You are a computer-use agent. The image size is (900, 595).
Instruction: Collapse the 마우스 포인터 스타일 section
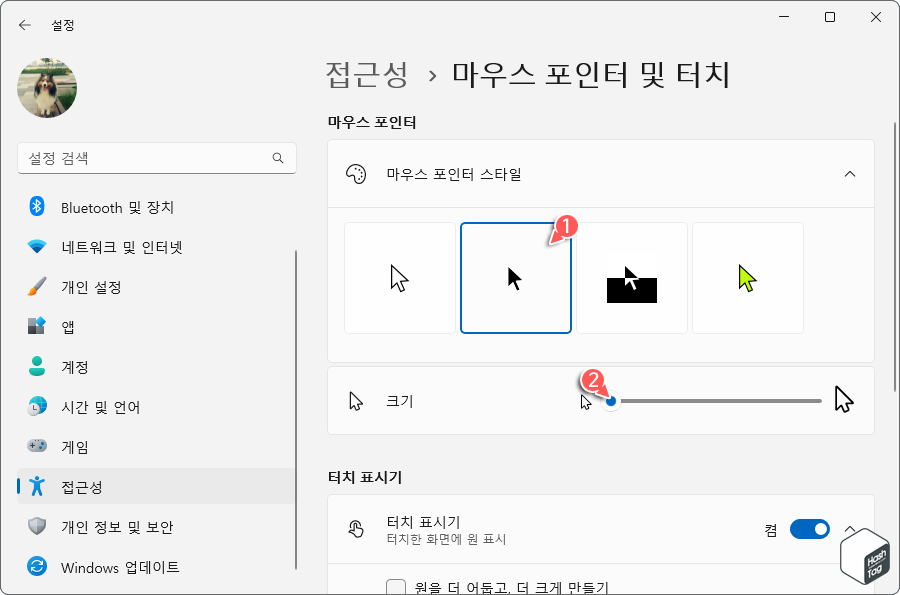850,173
